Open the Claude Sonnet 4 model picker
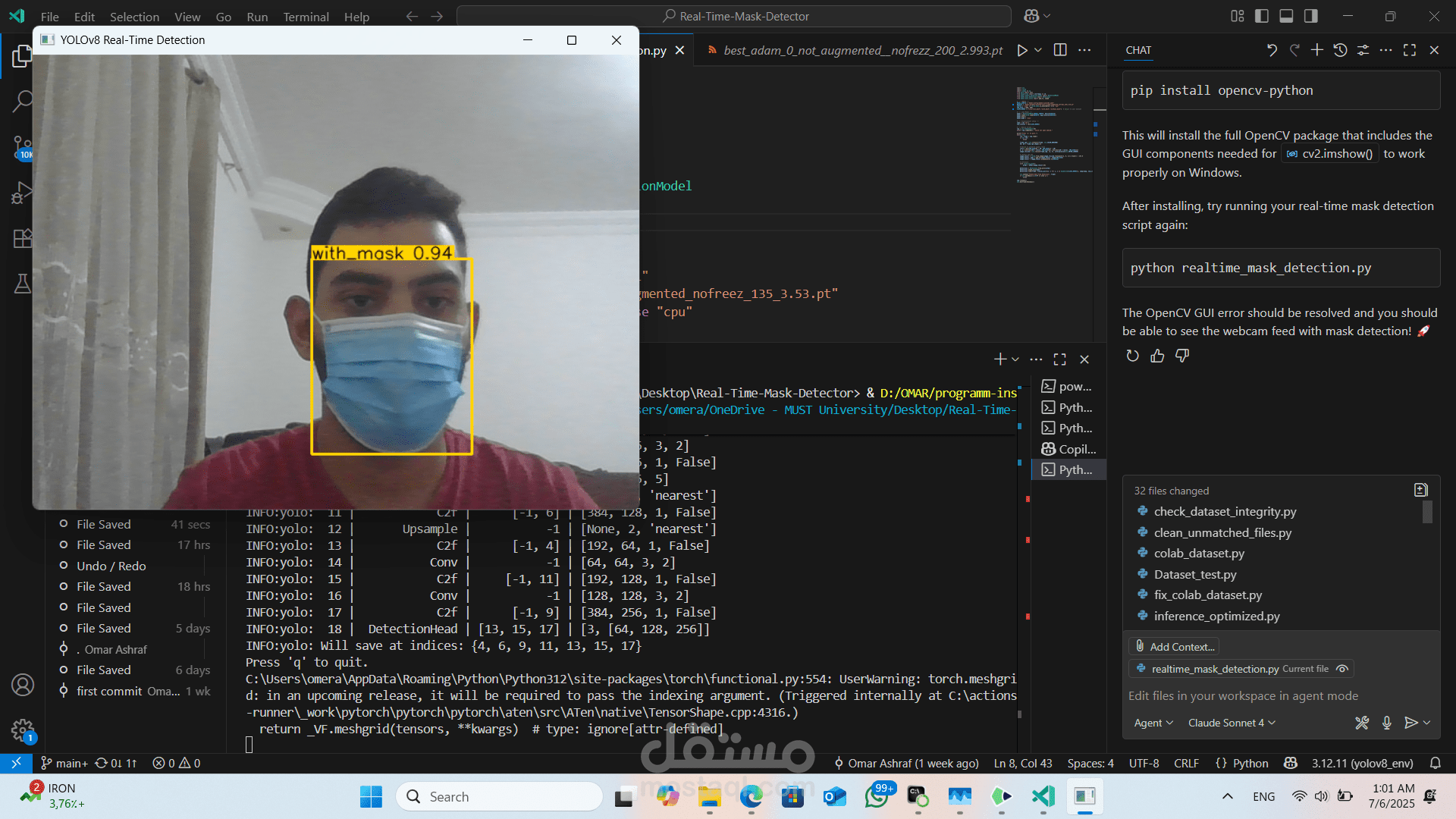Screen dimensions: 1456x819 (x=1232, y=723)
